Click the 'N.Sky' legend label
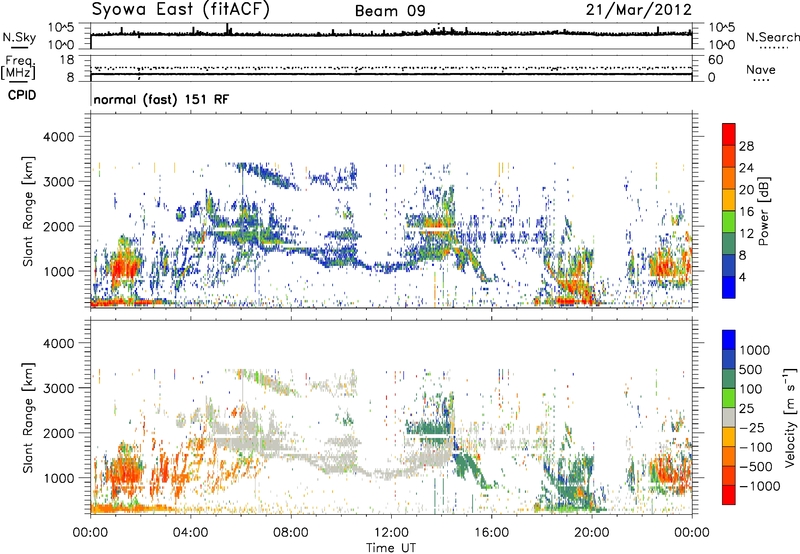 (19, 37)
